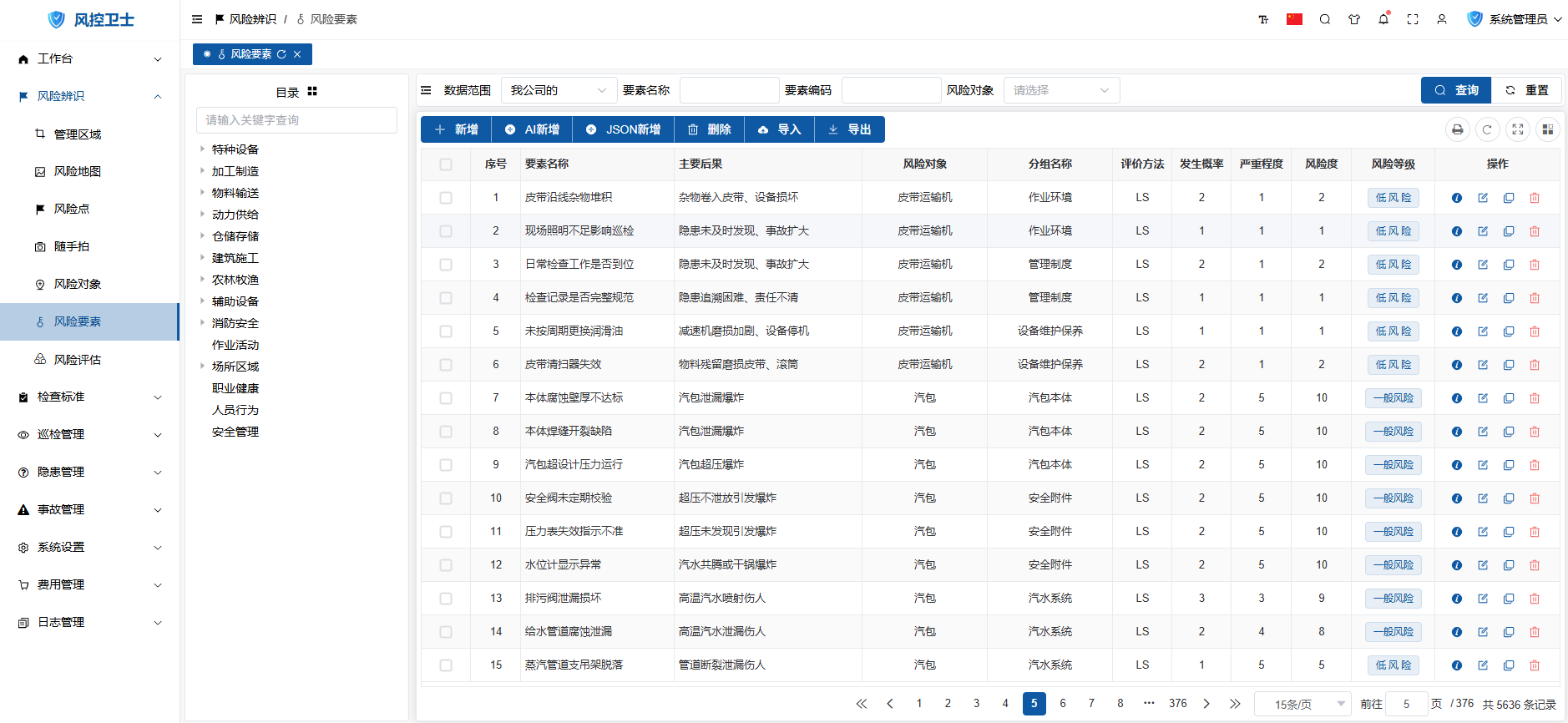Open the 数据范围 dropdown showing 我公司的
Viewport: 1568px width, 723px height.
559,90
